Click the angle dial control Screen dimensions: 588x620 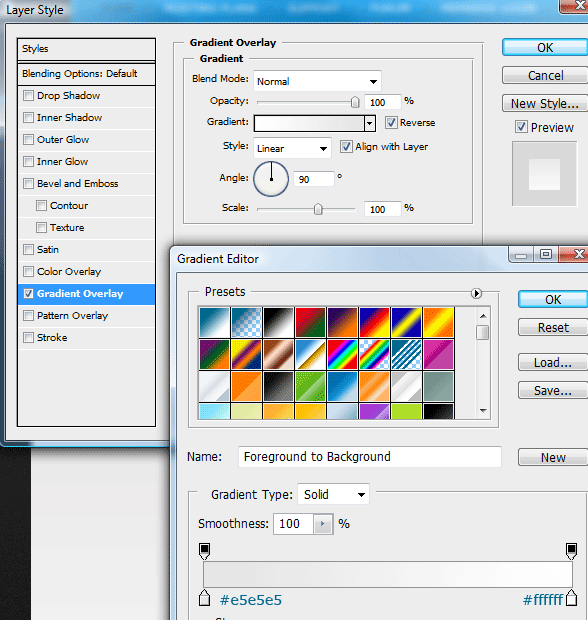tap(271, 179)
